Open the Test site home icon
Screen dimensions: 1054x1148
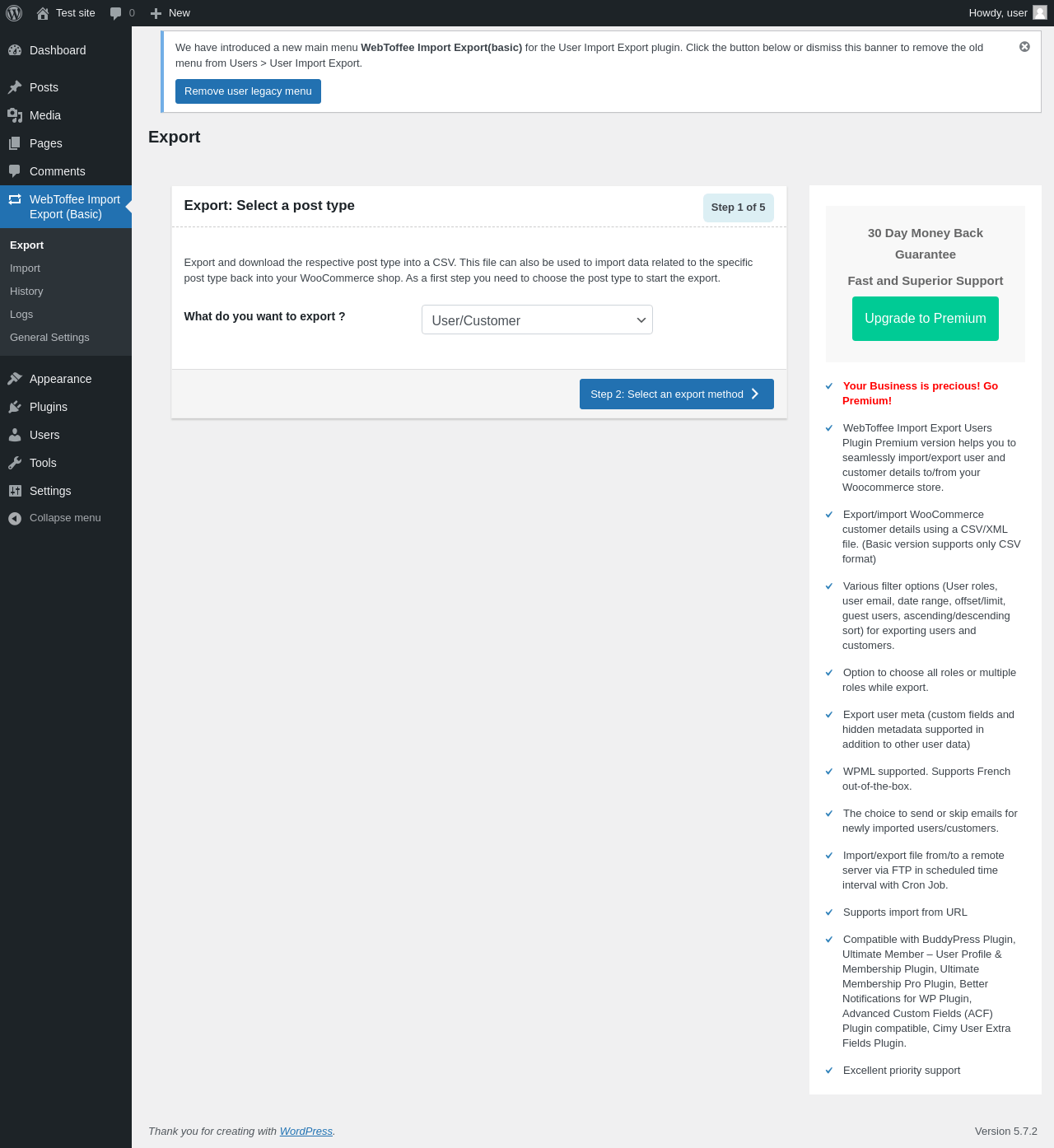[x=43, y=13]
